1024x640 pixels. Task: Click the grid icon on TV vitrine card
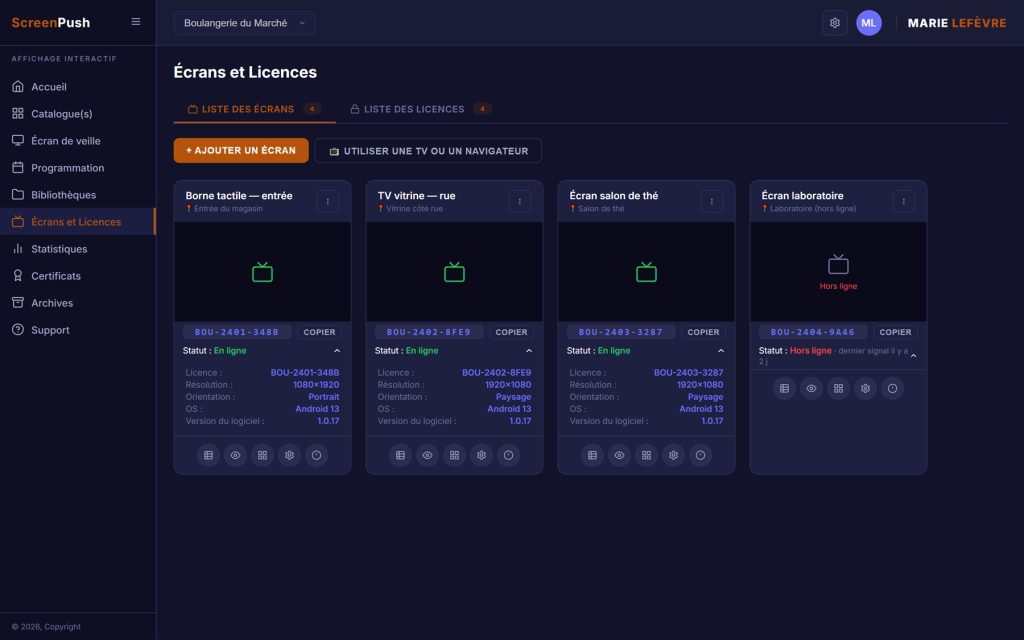point(455,455)
